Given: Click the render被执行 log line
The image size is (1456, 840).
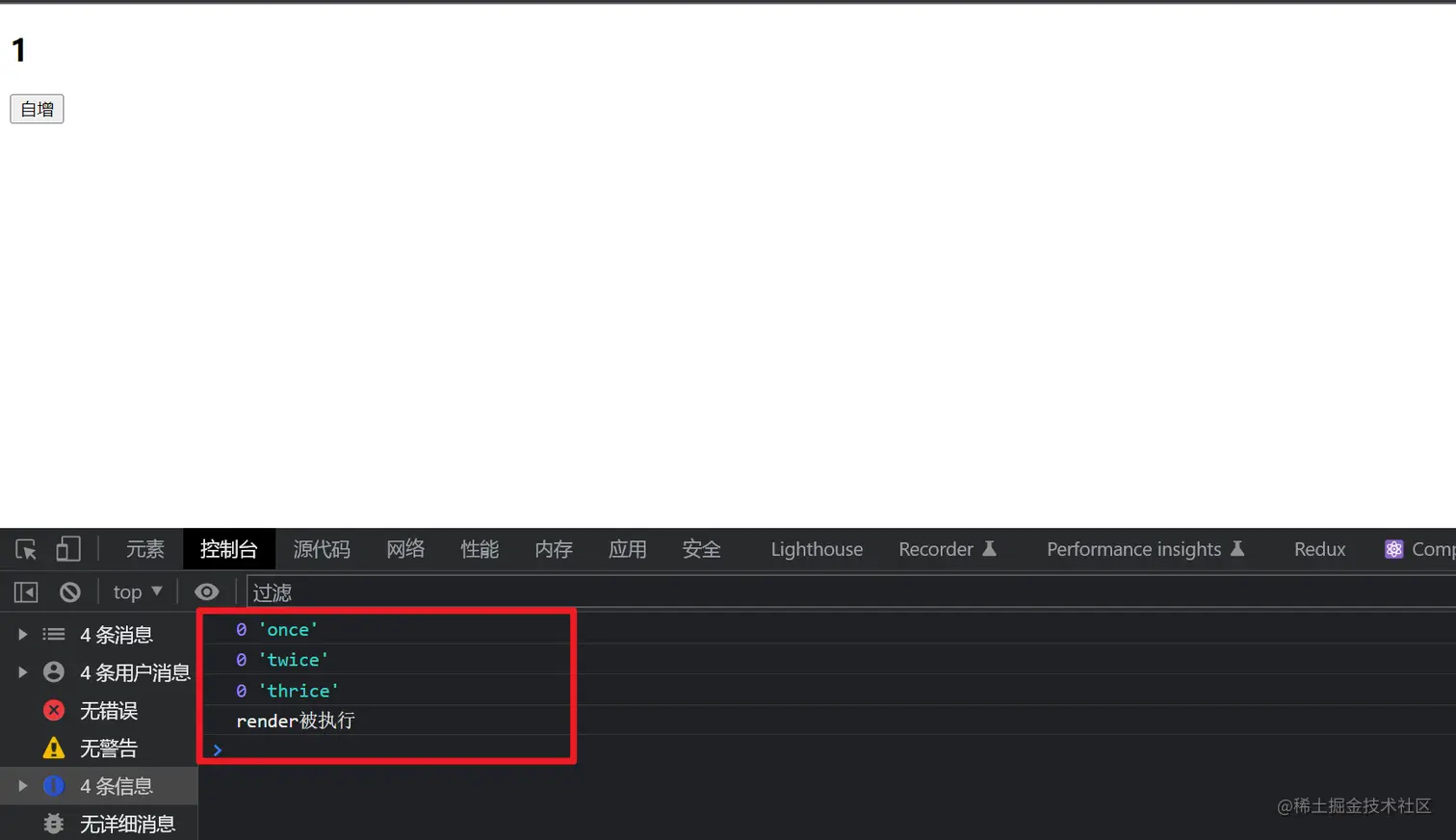Looking at the screenshot, I should click(827, 720).
